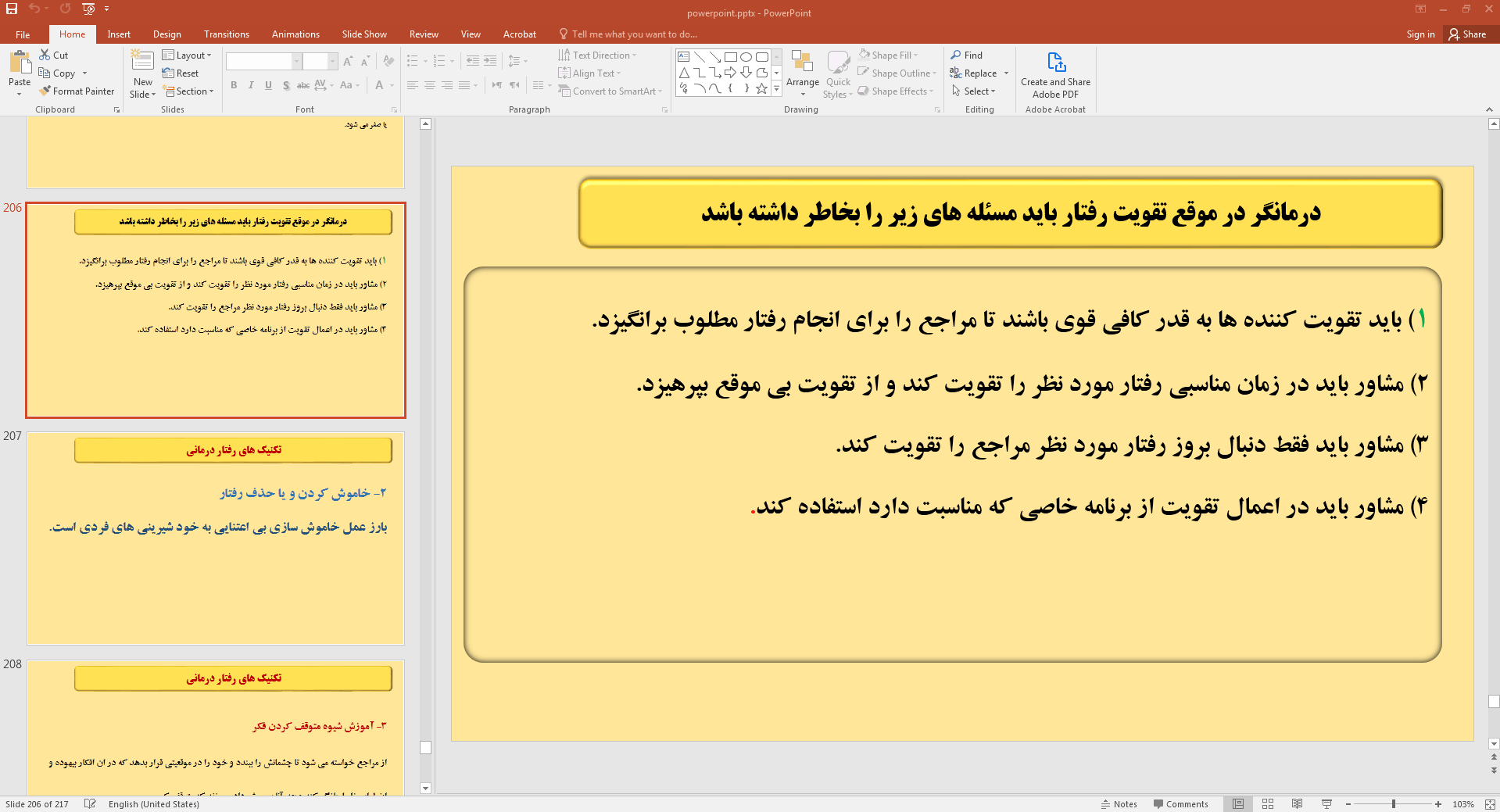Toggle Italic formatting

click(251, 85)
